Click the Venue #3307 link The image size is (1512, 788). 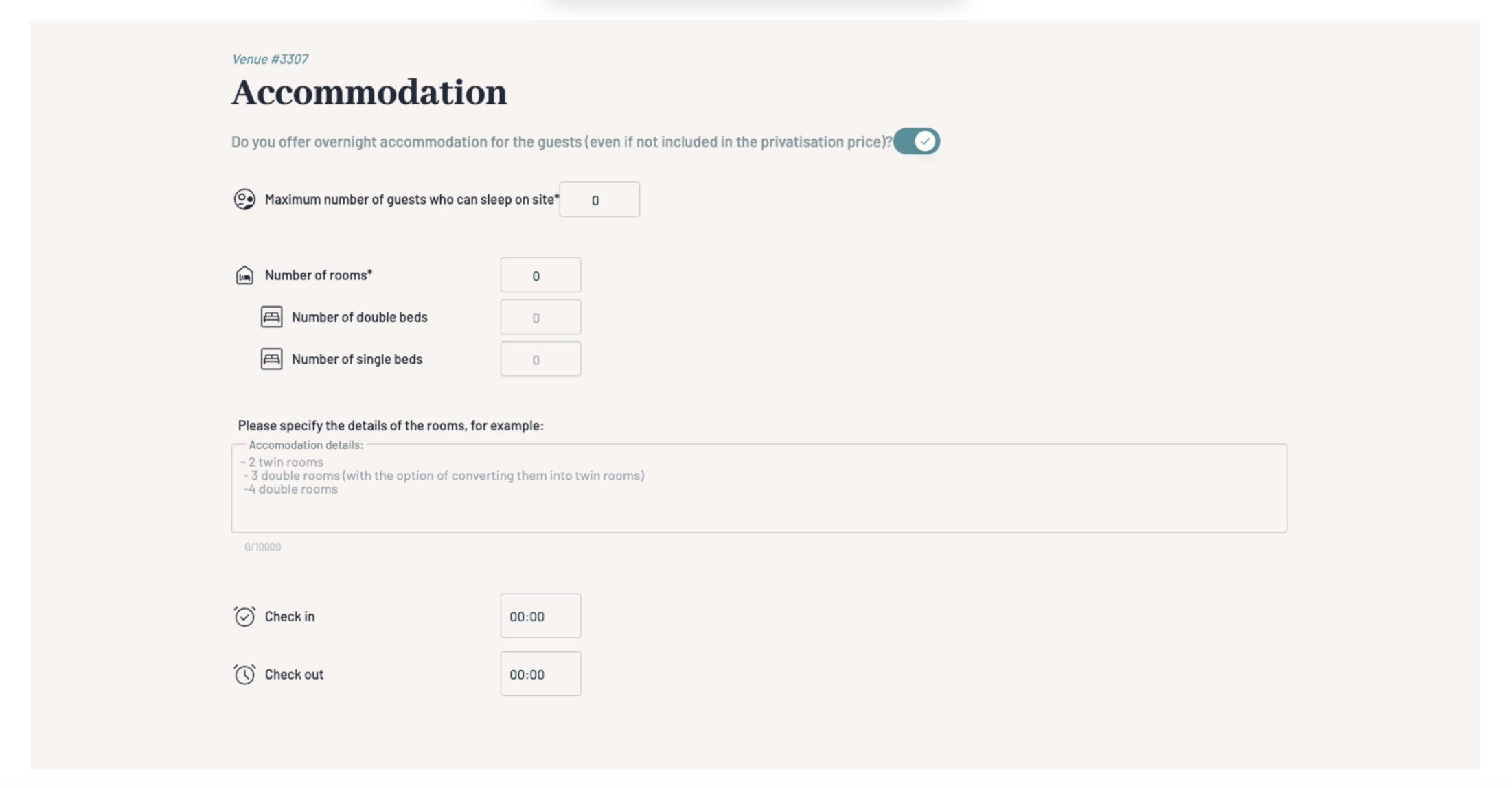pos(270,59)
